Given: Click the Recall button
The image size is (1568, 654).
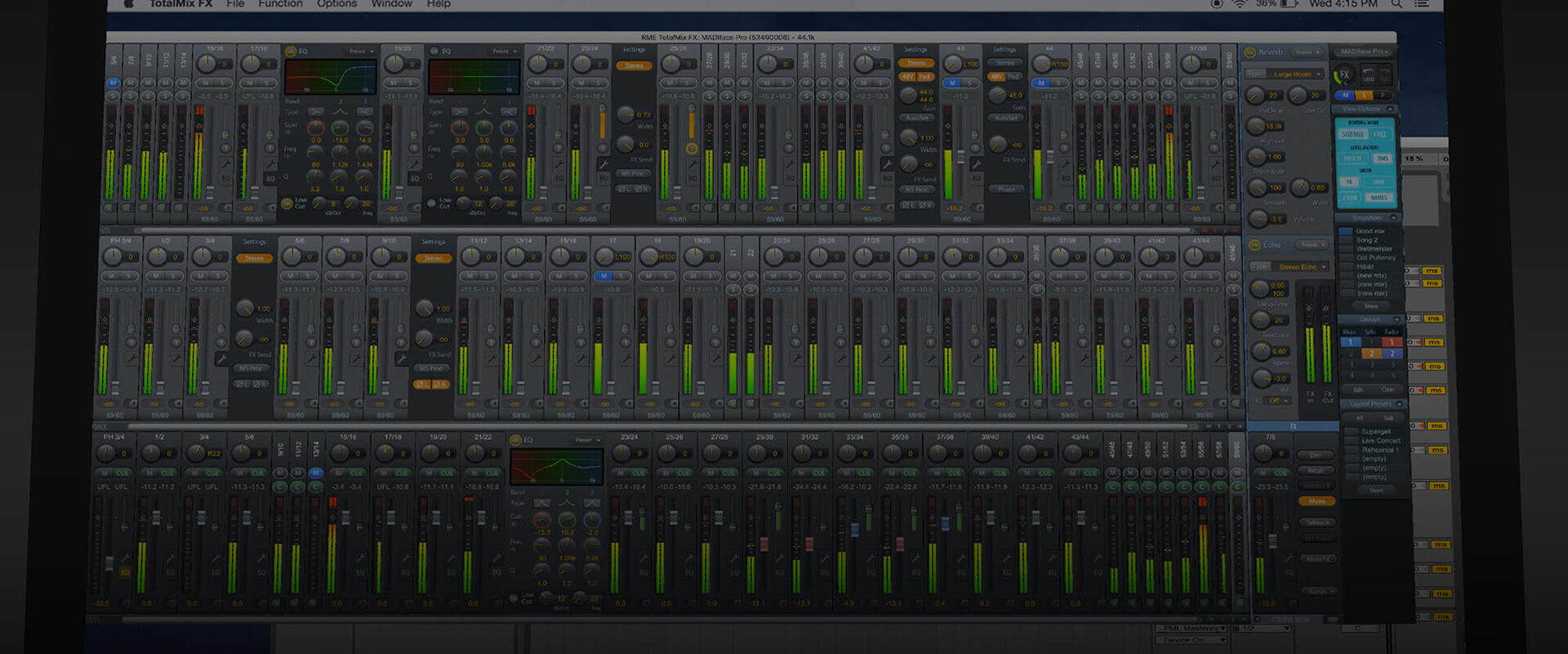Looking at the screenshot, I should pyautogui.click(x=1316, y=470).
